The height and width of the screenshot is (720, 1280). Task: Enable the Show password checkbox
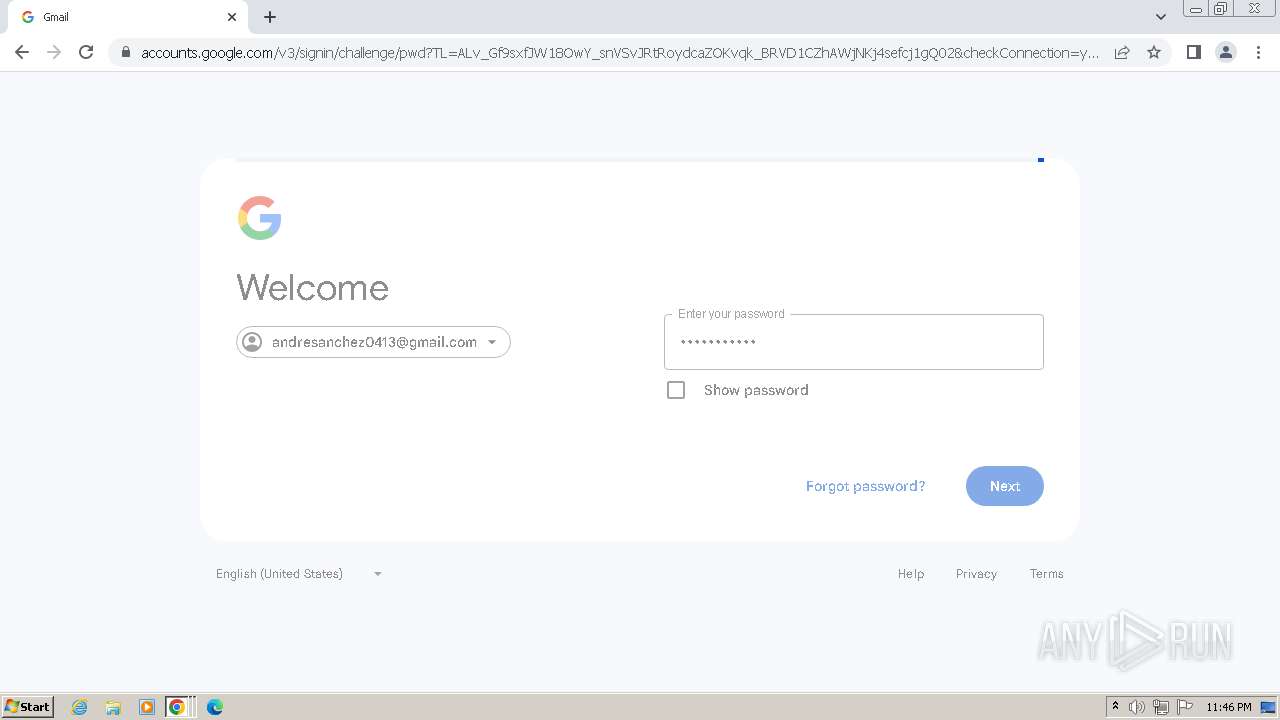point(676,390)
